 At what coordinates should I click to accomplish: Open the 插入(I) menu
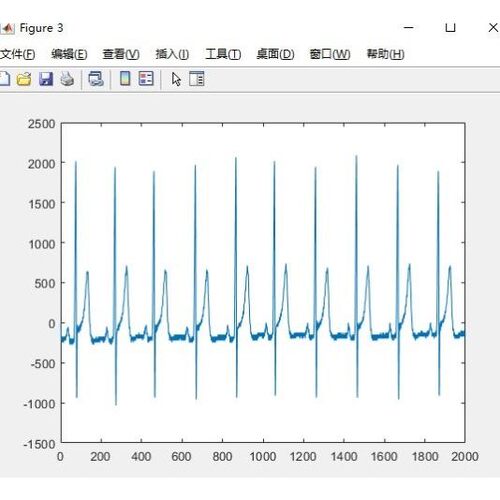[172, 54]
